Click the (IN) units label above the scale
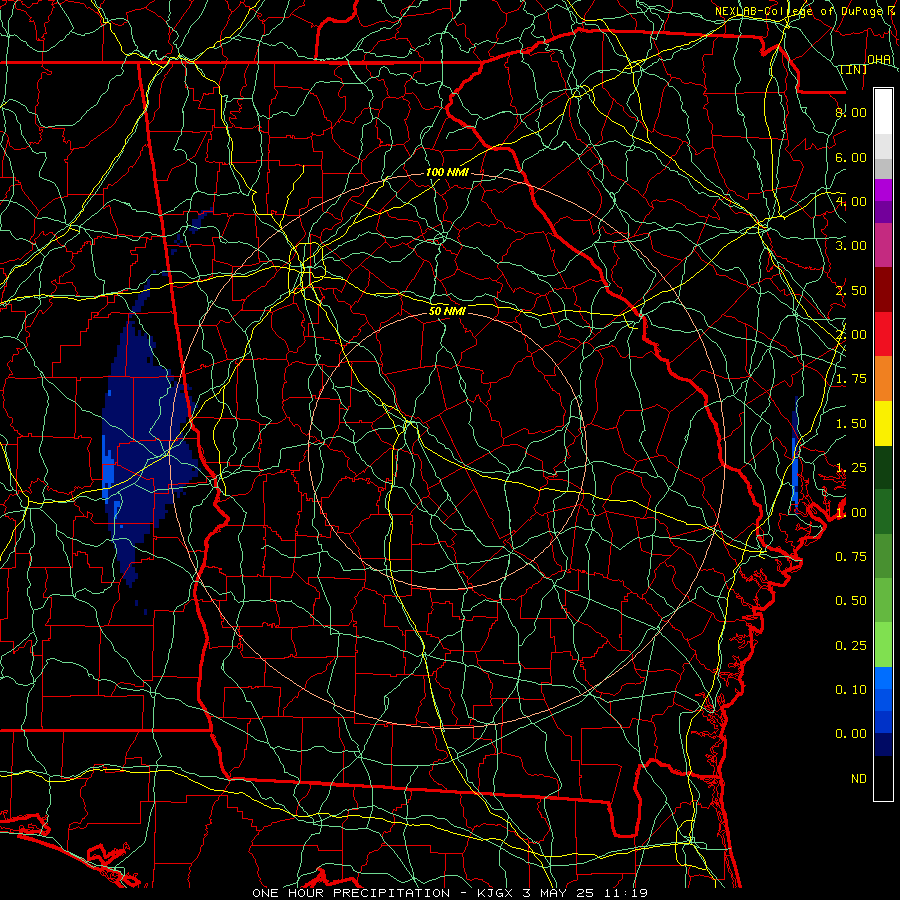 (854, 69)
